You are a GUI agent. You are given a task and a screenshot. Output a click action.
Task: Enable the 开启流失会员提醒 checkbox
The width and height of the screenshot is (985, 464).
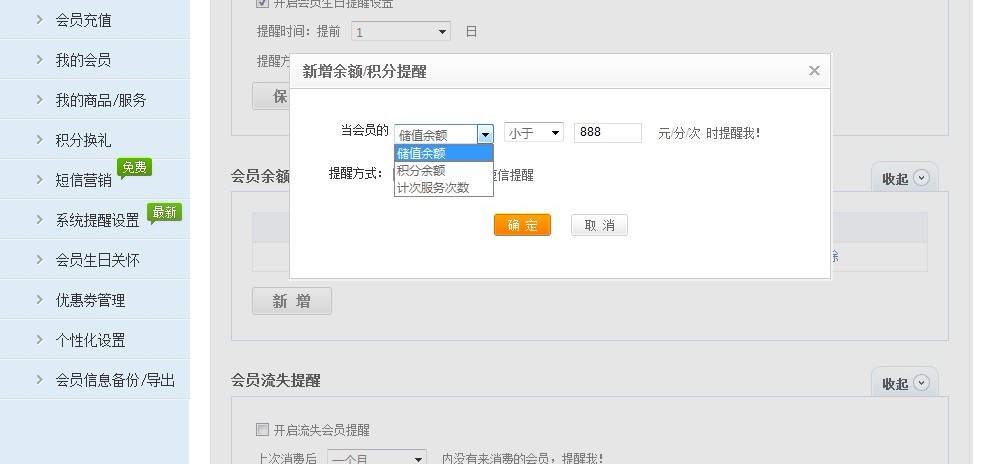[x=262, y=430]
